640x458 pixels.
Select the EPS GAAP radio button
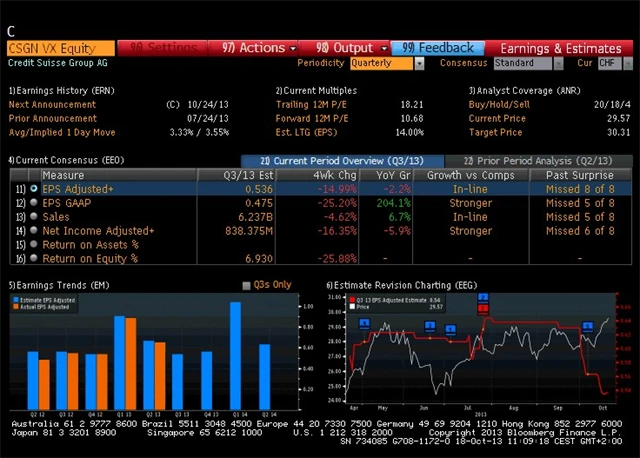pos(34,203)
